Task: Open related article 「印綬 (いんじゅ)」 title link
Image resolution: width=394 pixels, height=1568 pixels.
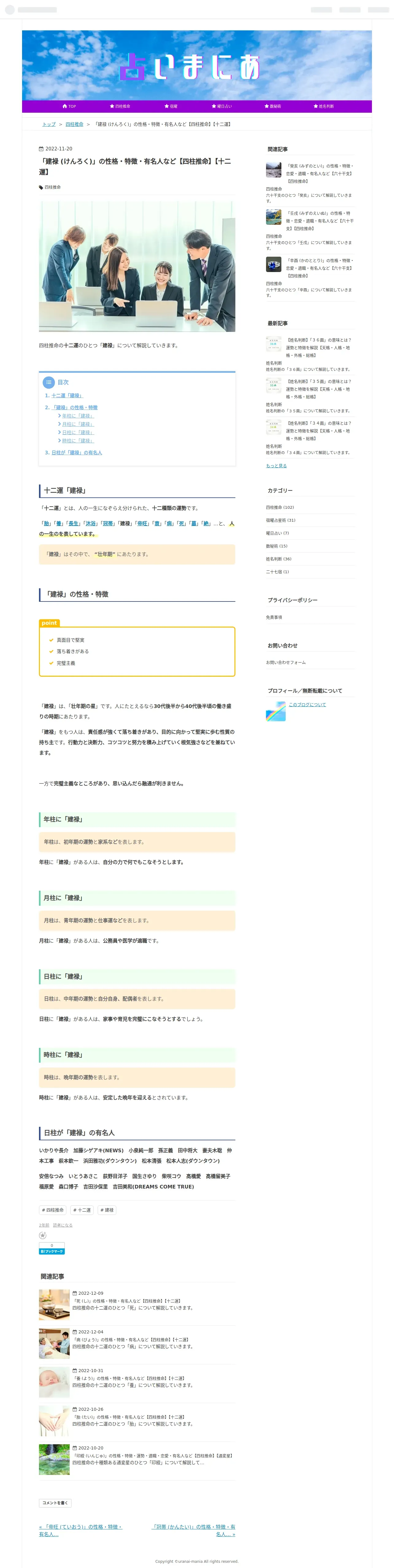Action: [153, 1456]
